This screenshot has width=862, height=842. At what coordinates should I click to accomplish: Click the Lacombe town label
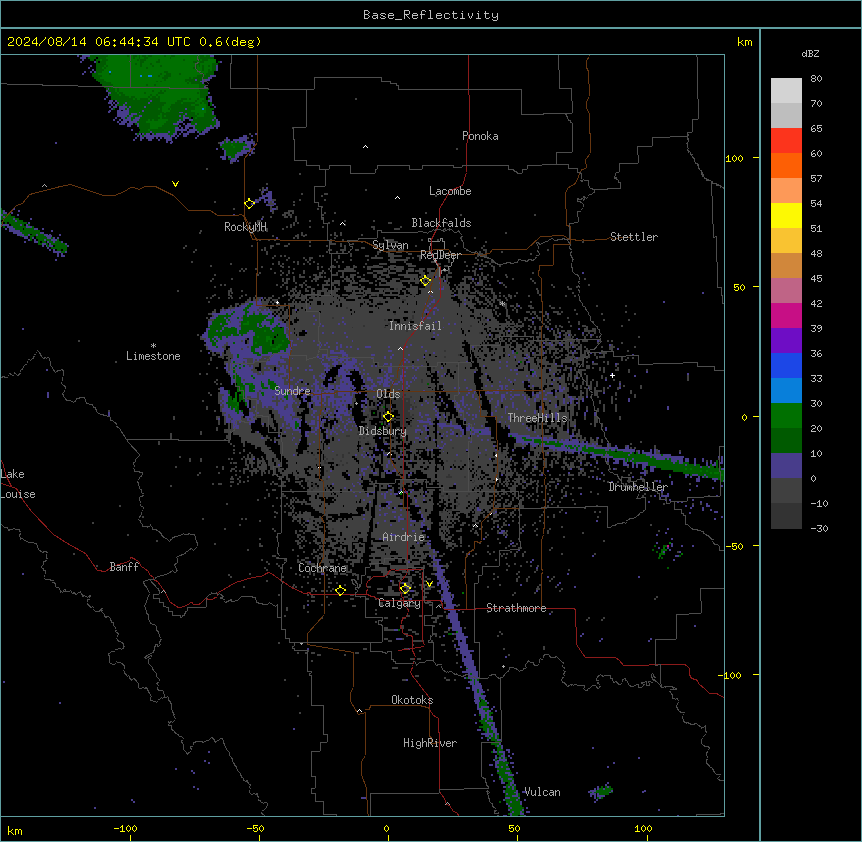(x=450, y=191)
